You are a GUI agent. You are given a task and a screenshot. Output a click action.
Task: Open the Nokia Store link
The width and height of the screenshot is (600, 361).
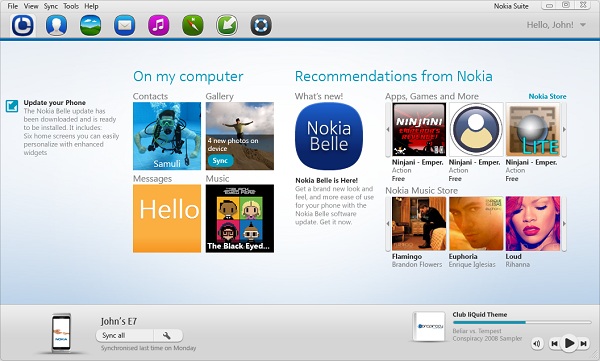(x=547, y=96)
